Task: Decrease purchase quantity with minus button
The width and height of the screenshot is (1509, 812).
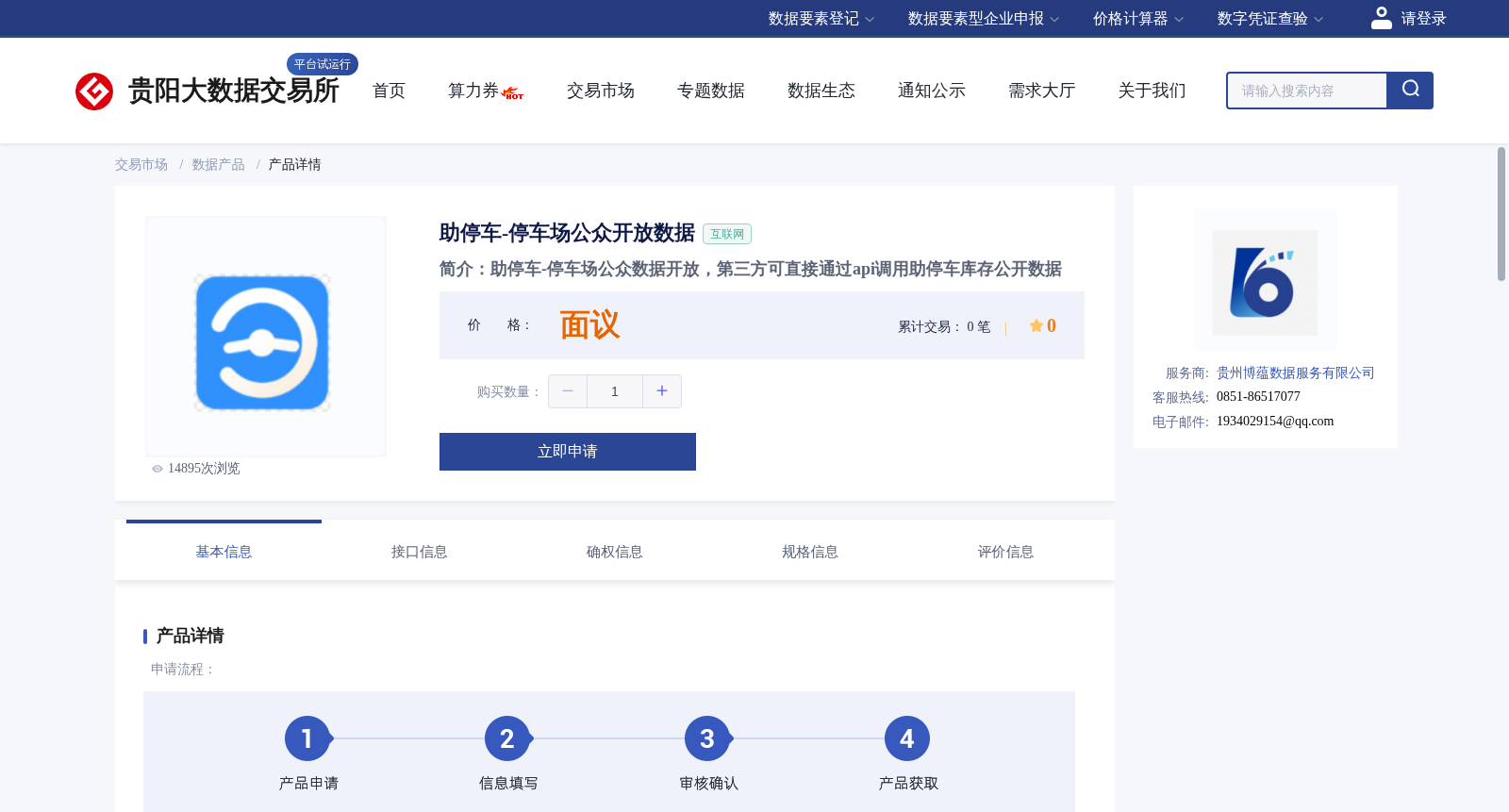Action: [568, 391]
